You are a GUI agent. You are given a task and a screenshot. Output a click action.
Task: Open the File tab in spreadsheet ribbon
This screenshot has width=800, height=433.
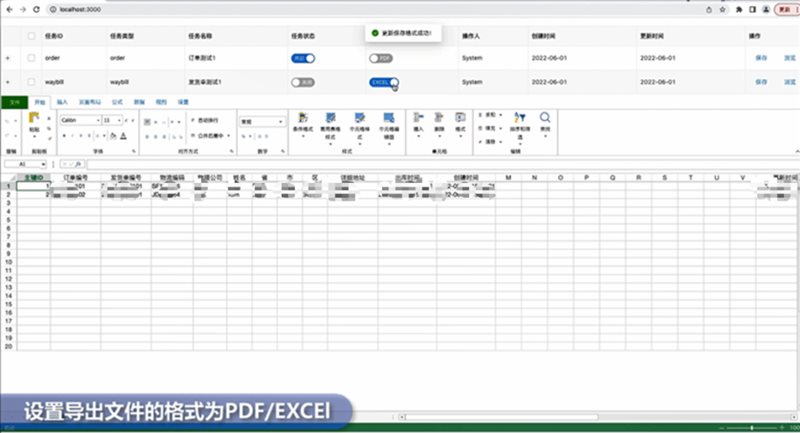coord(14,102)
